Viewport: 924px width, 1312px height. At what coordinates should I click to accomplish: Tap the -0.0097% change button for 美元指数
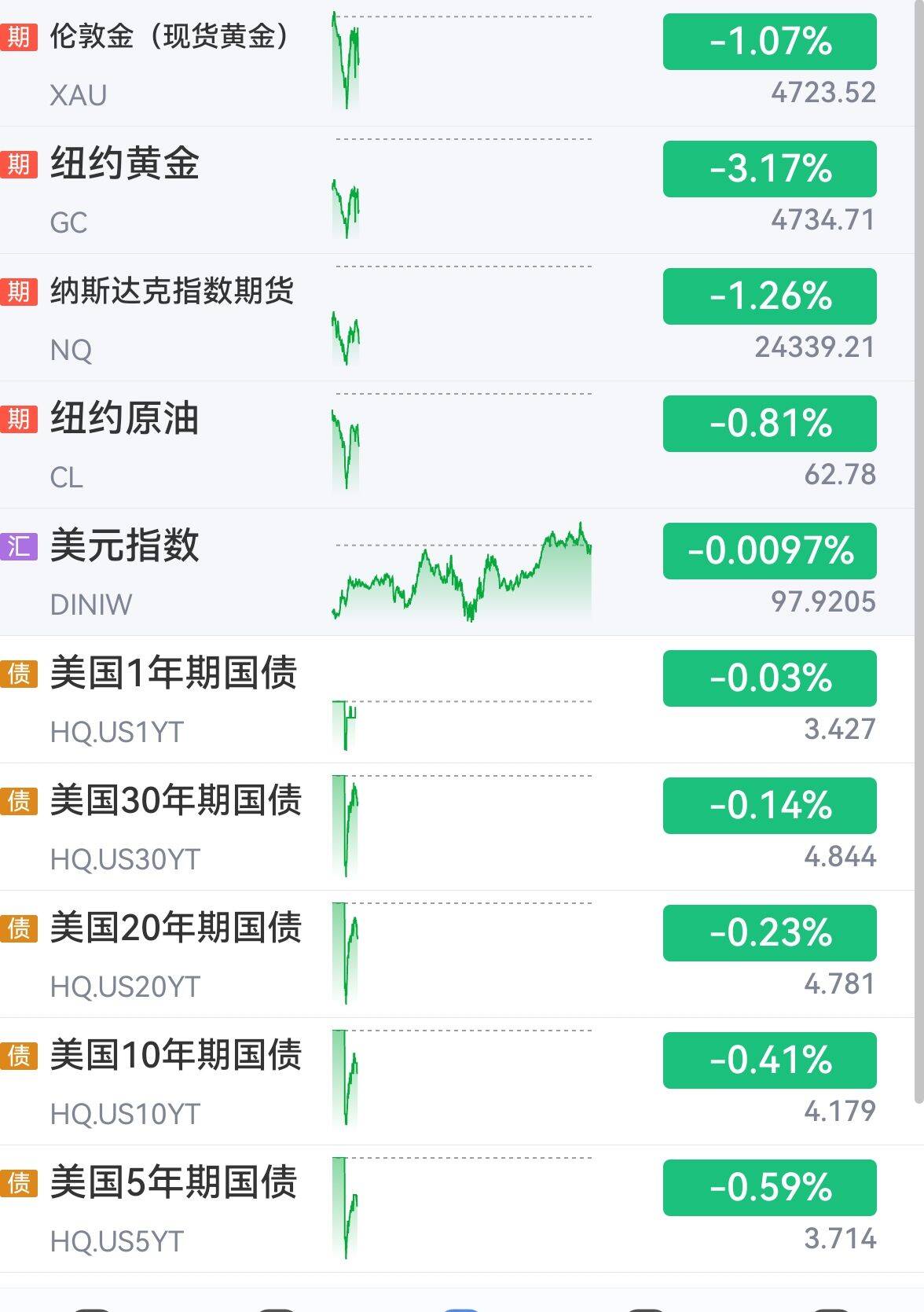(x=769, y=551)
